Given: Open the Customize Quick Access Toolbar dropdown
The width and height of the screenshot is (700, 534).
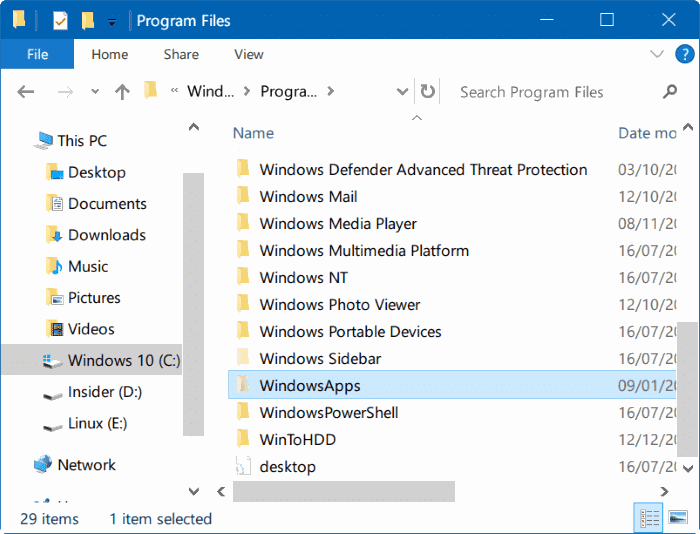Looking at the screenshot, I should click(x=112, y=21).
